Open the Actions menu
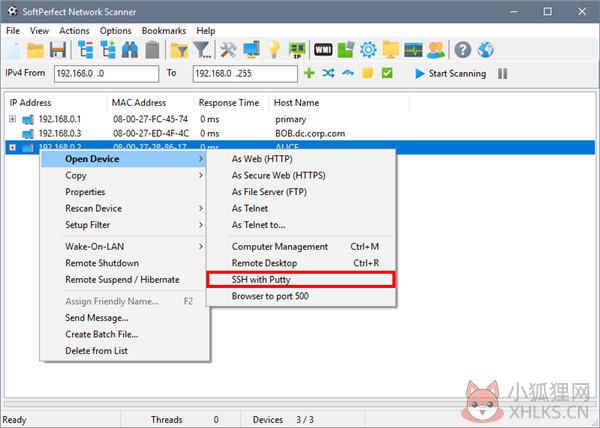 point(74,31)
